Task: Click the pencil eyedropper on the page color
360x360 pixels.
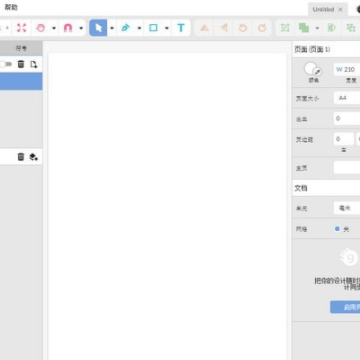Action: pos(318,71)
